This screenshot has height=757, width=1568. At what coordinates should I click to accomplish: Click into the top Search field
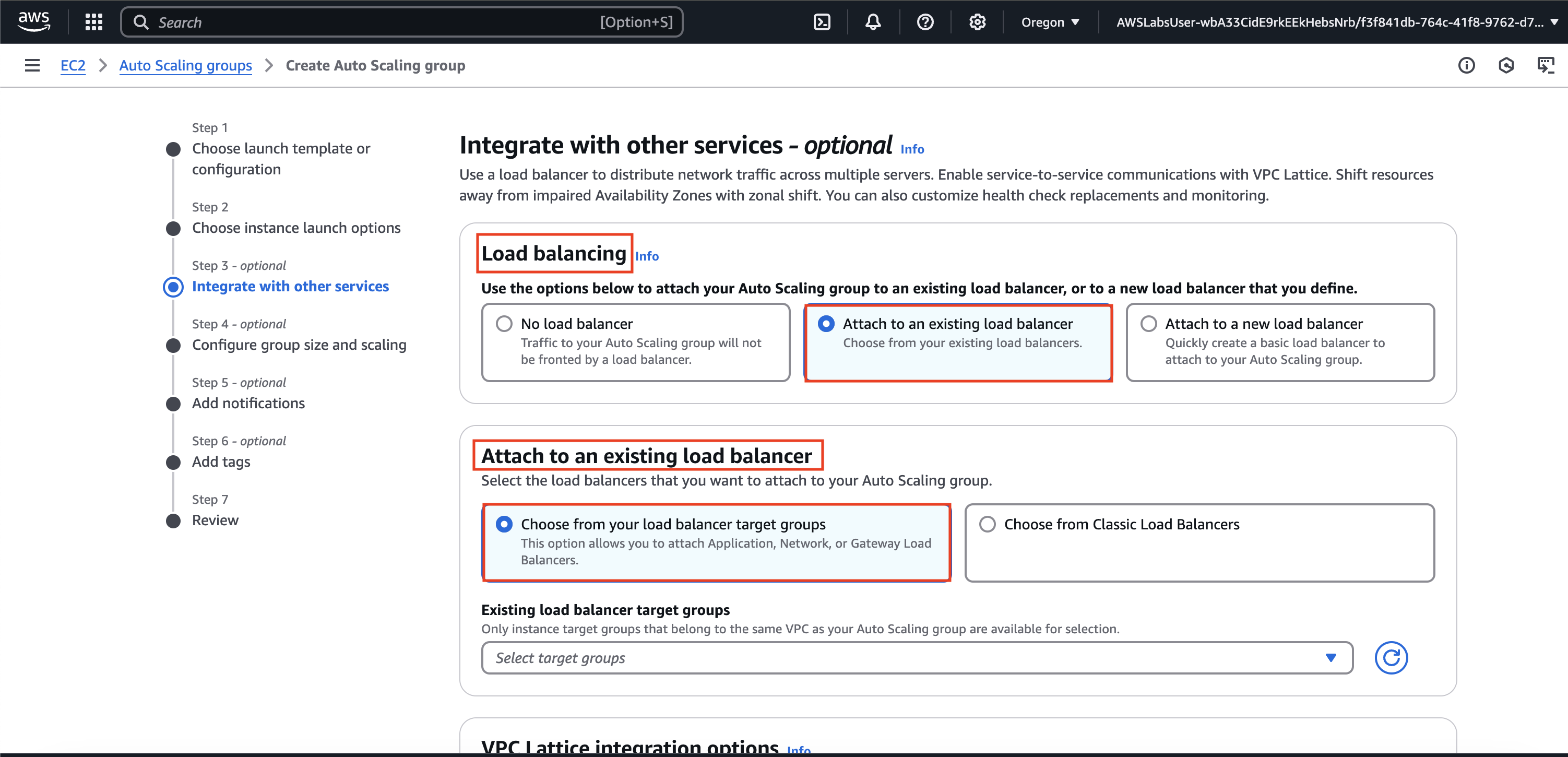pyautogui.click(x=377, y=22)
